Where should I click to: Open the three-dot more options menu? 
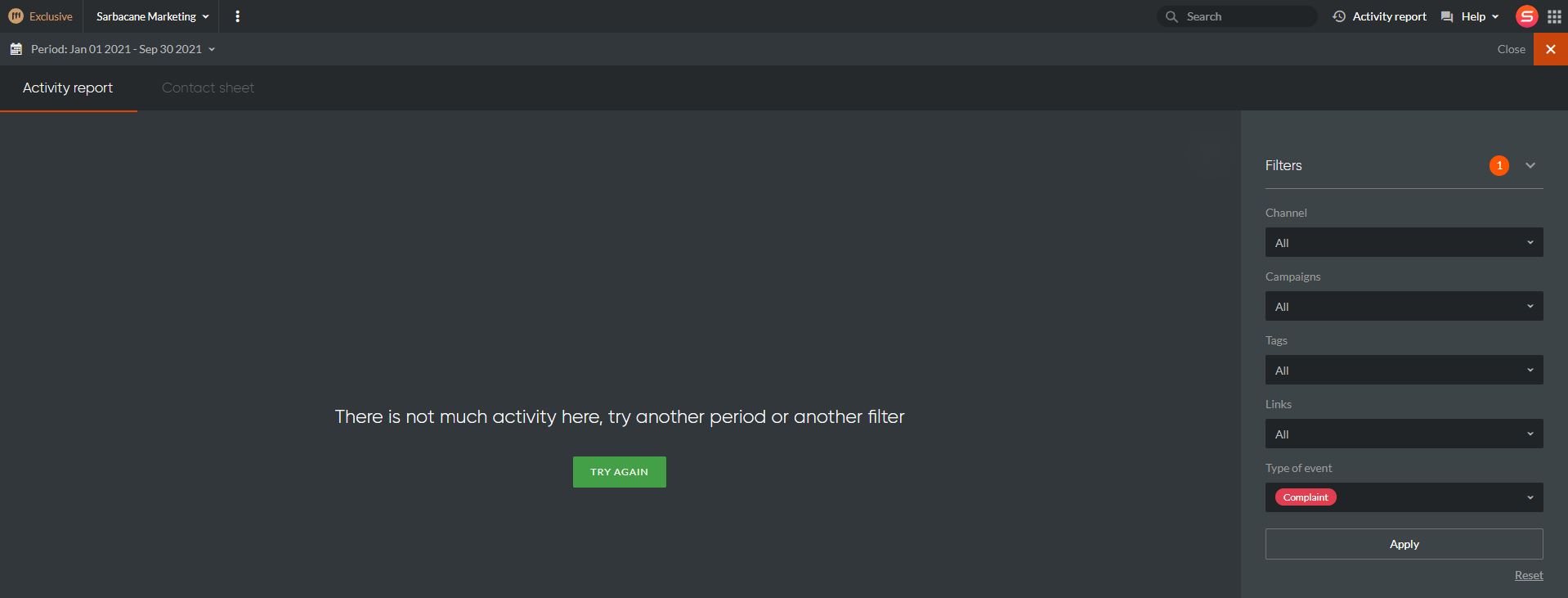pyautogui.click(x=237, y=16)
